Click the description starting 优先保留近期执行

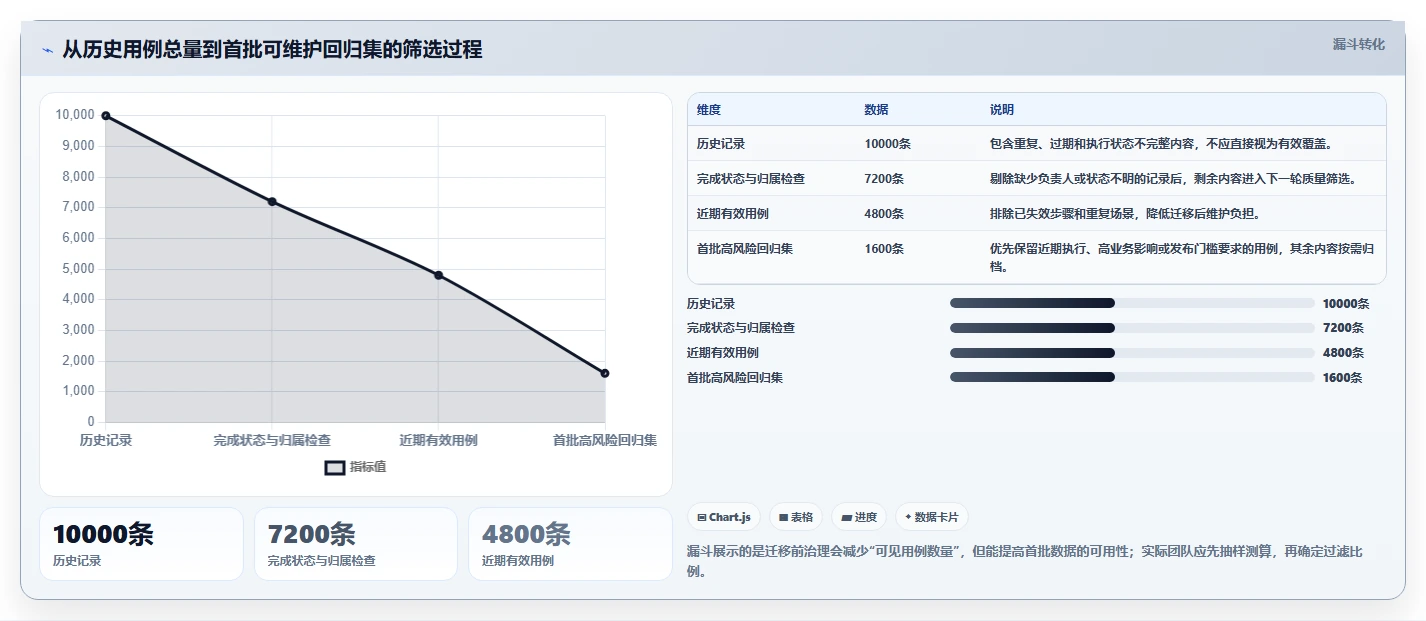pyautogui.click(x=1182, y=257)
